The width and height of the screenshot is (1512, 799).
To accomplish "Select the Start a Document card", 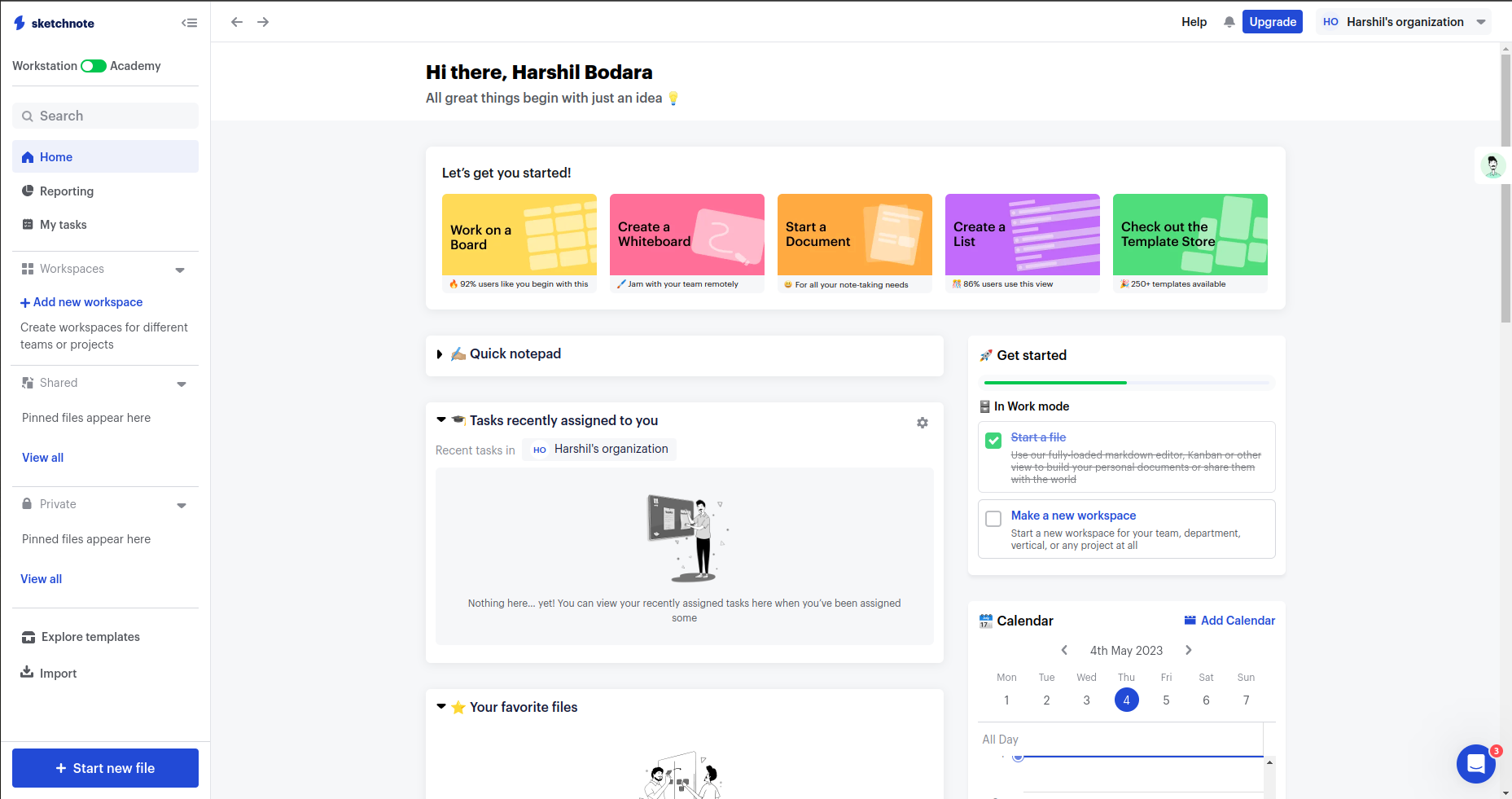I will [855, 244].
